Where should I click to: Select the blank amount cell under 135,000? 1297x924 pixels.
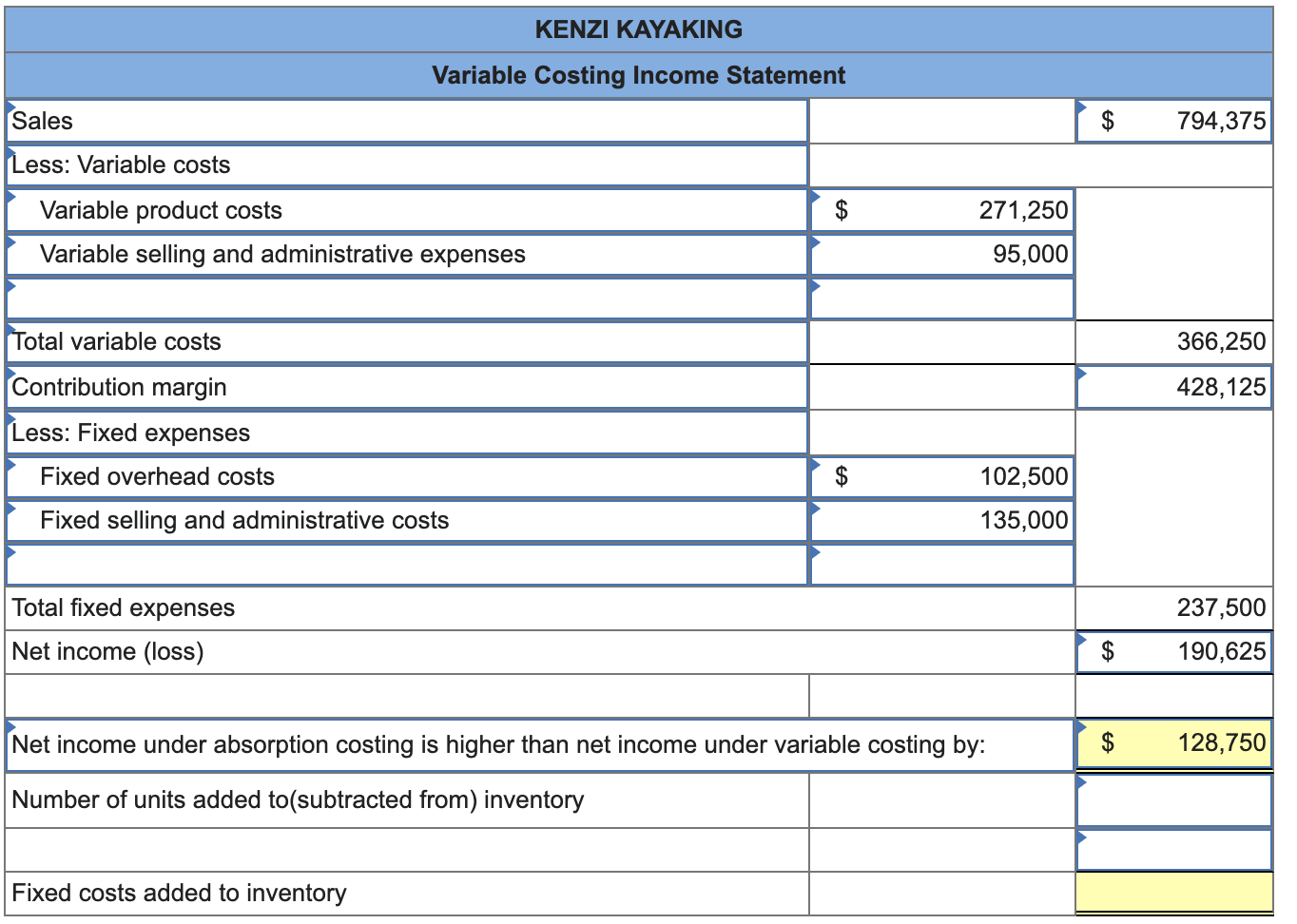942,565
